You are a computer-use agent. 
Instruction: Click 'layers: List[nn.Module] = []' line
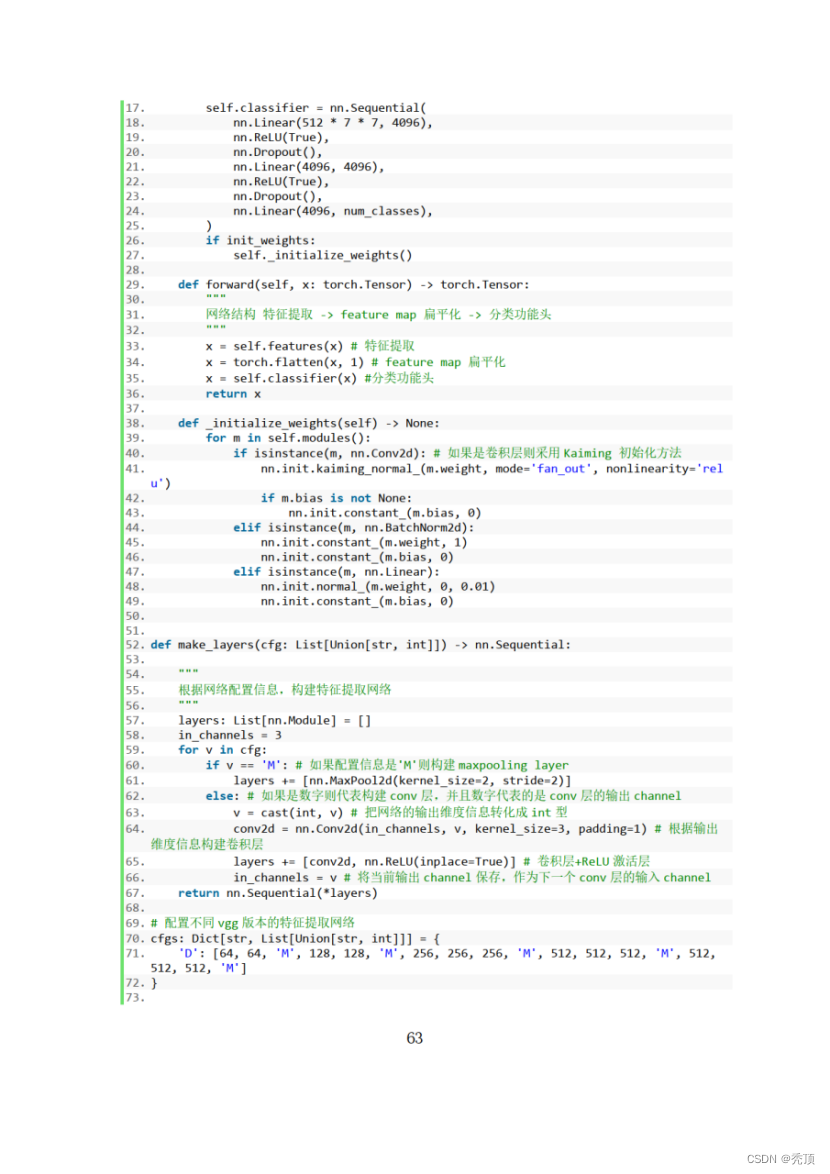coord(275,720)
